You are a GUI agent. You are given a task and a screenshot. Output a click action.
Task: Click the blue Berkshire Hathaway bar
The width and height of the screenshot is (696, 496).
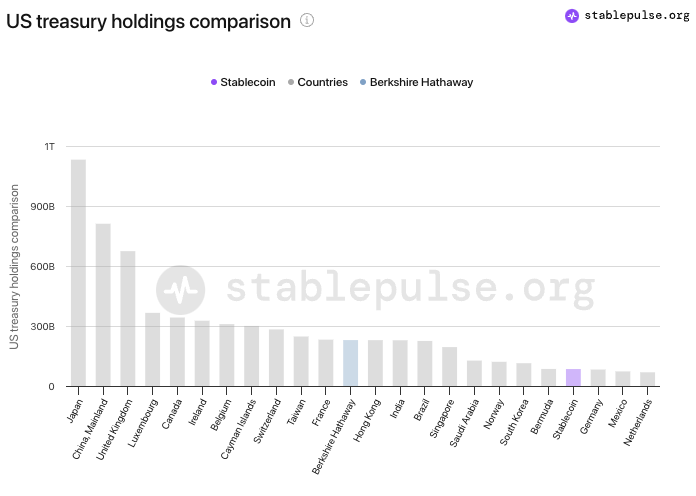pyautogui.click(x=350, y=363)
